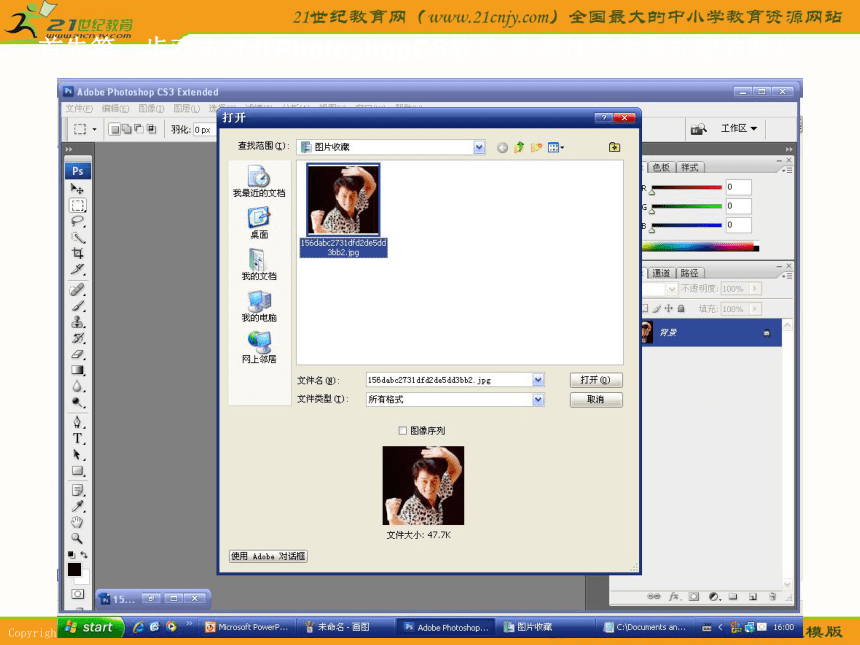Click the color spectrum ramp bar

click(700, 247)
